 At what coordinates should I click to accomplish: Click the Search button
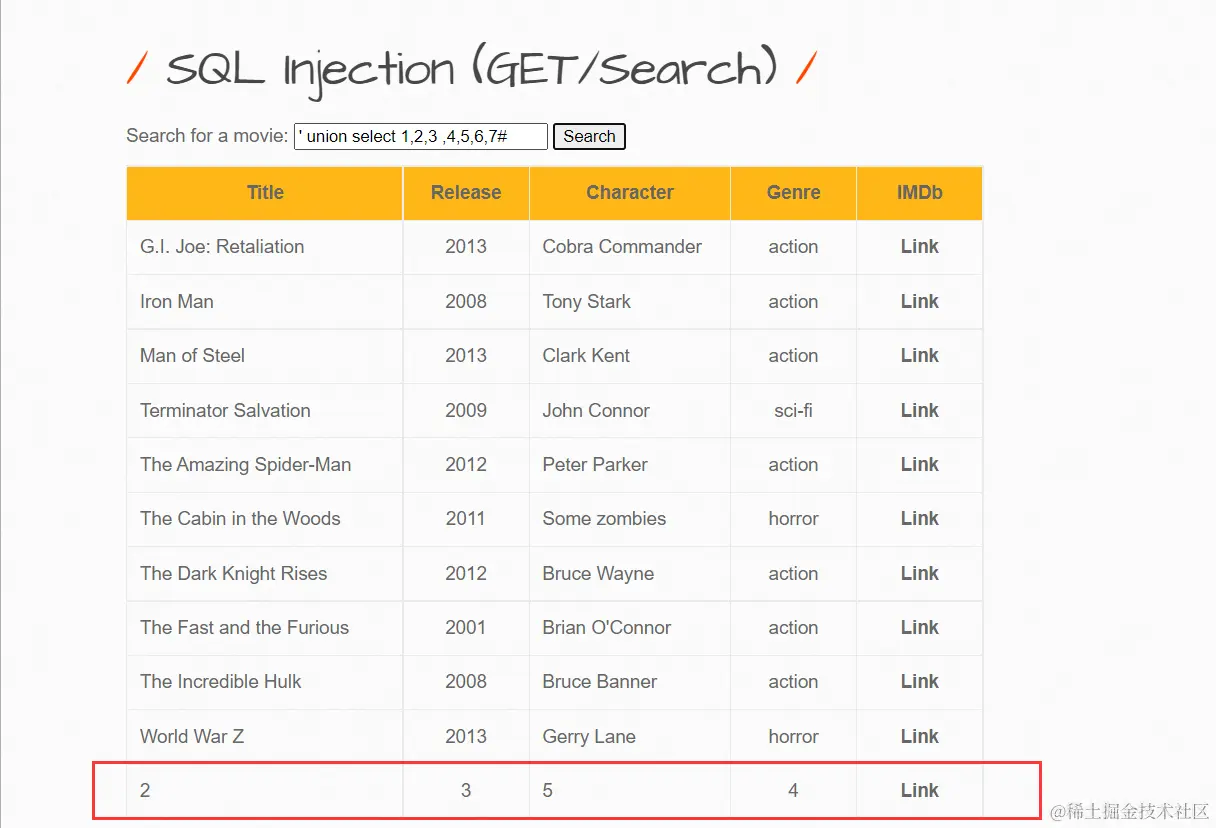pos(589,137)
